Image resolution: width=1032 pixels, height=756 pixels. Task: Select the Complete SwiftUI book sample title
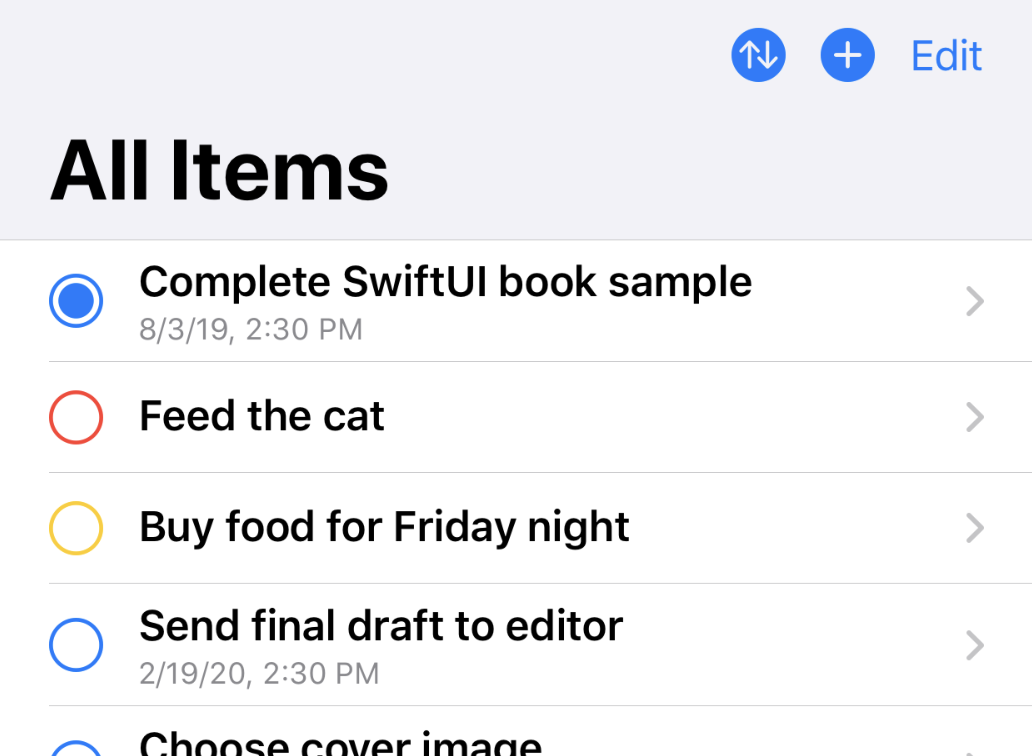click(445, 282)
